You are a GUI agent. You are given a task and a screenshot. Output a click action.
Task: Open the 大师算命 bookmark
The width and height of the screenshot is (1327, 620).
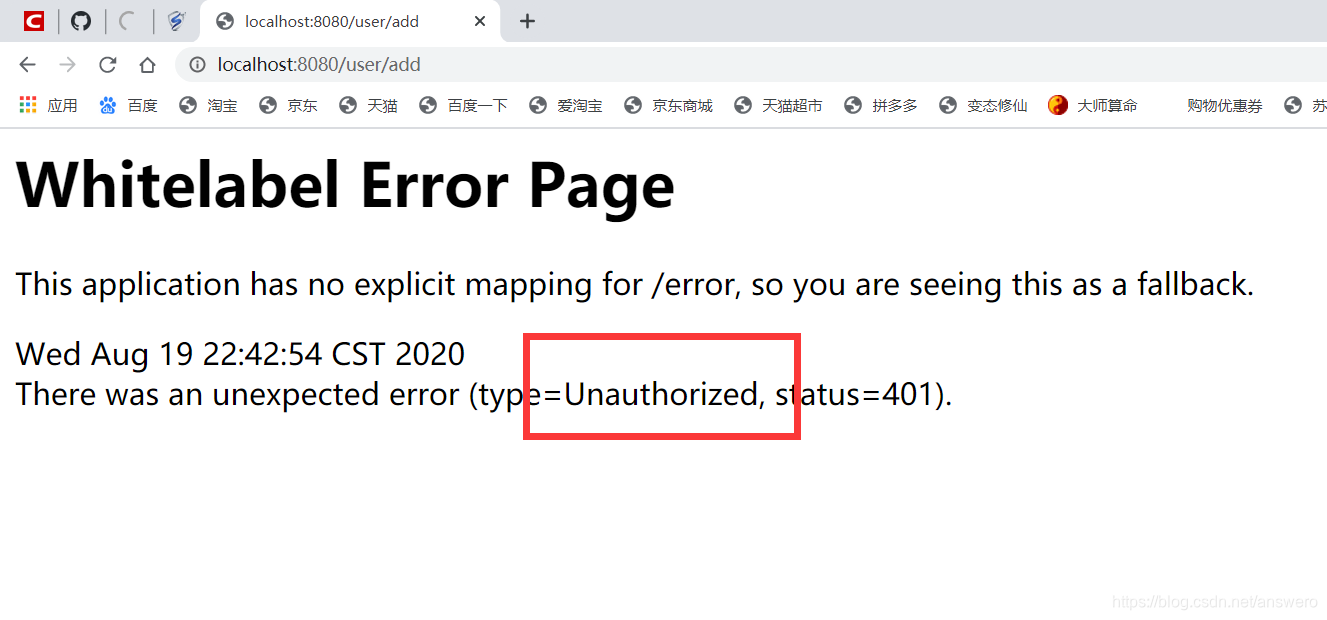coord(1093,105)
